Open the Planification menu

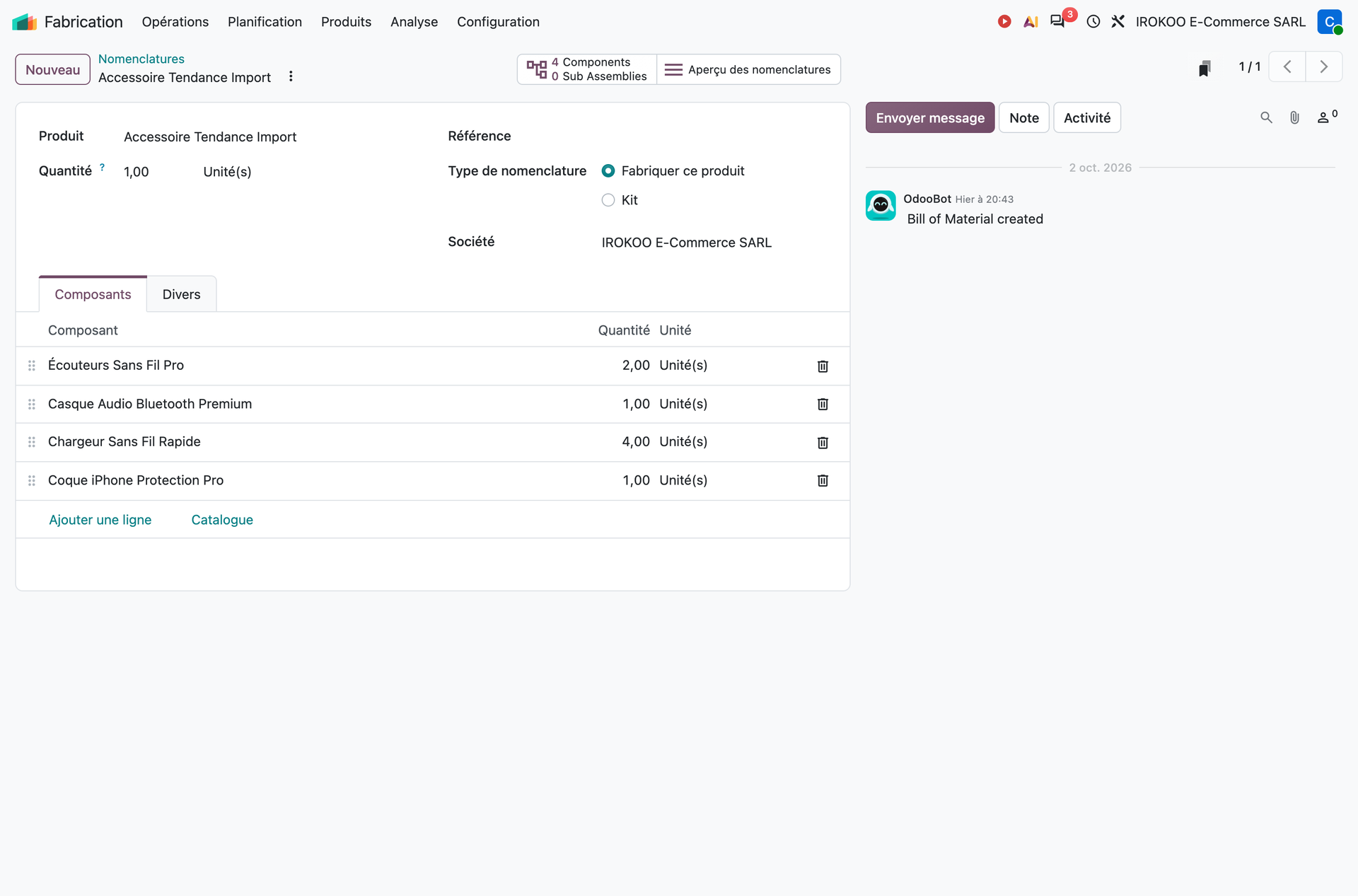[x=265, y=22]
